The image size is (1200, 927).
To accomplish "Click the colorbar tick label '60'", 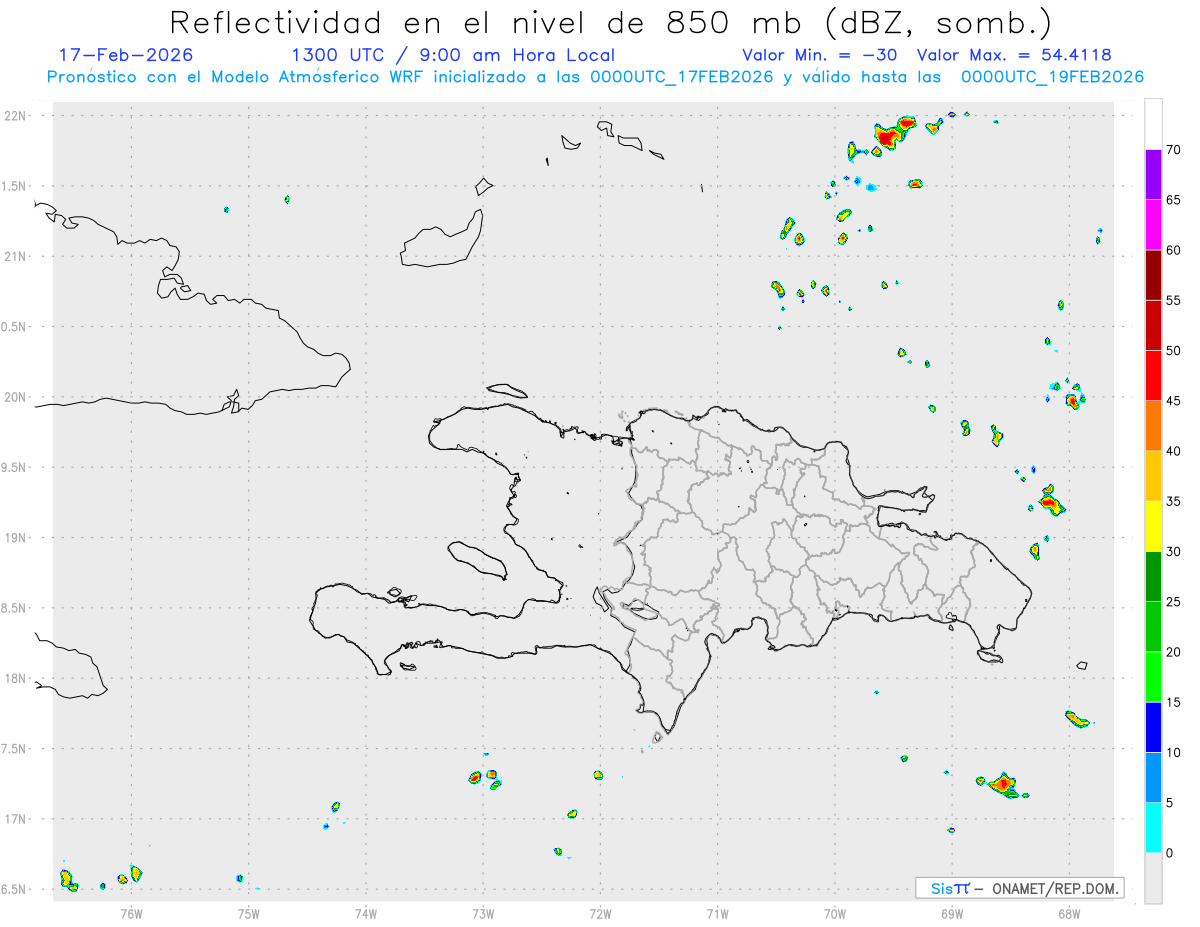I will pos(1173,250).
